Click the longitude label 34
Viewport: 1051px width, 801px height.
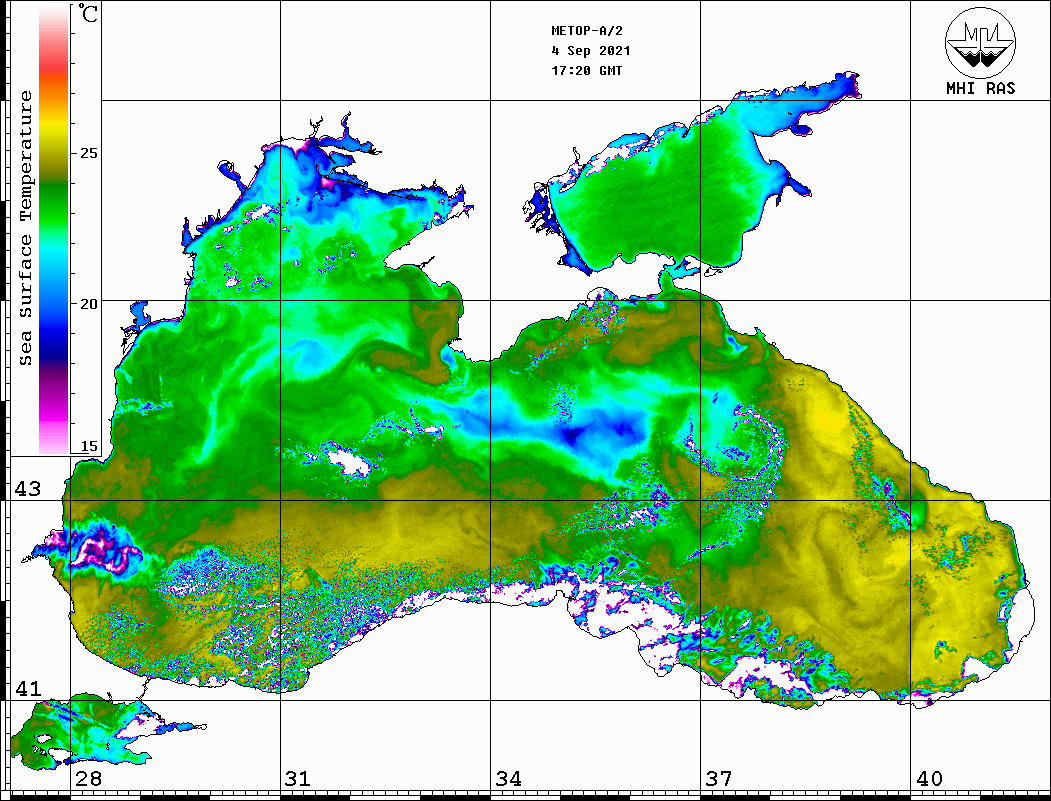pyautogui.click(x=509, y=779)
